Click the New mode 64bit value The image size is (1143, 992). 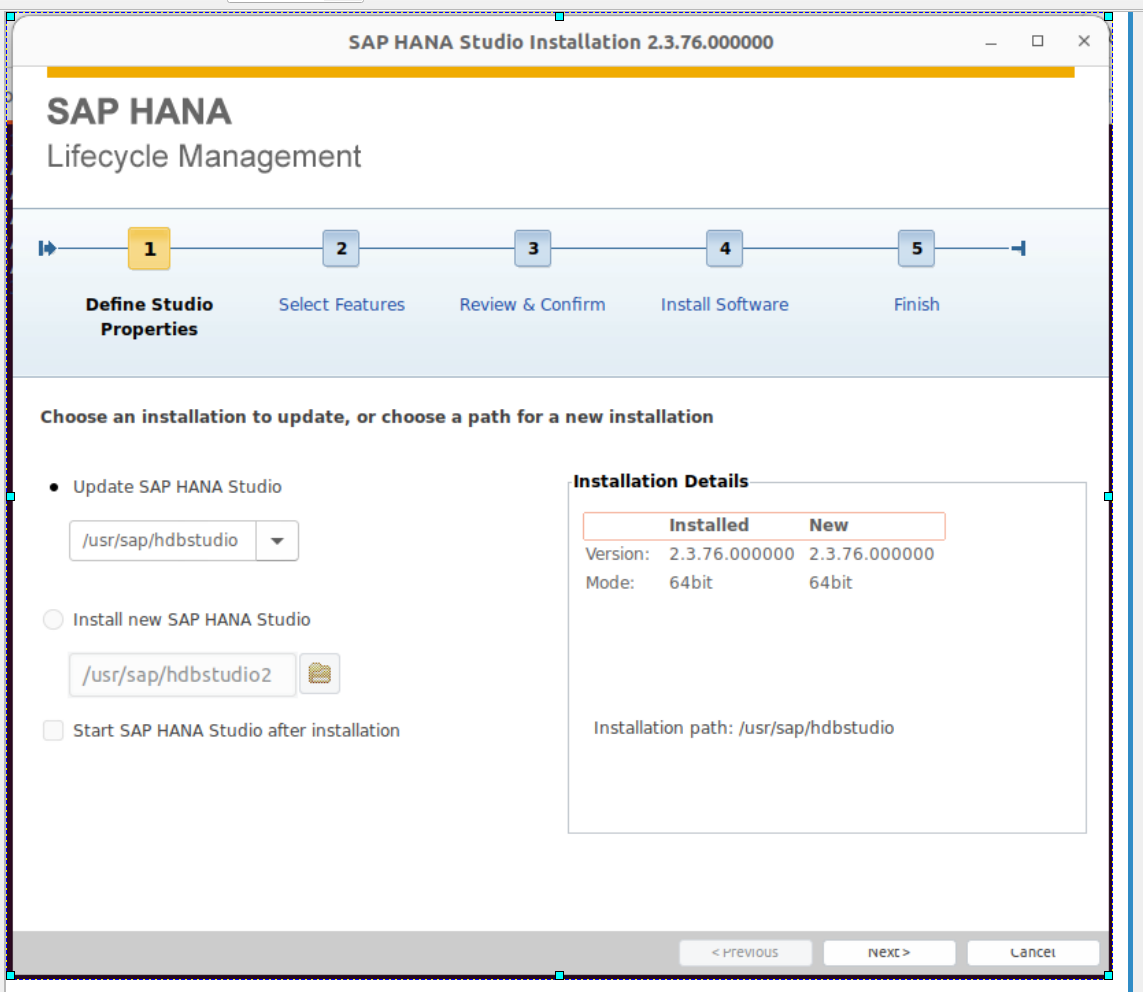pyautogui.click(x=830, y=583)
